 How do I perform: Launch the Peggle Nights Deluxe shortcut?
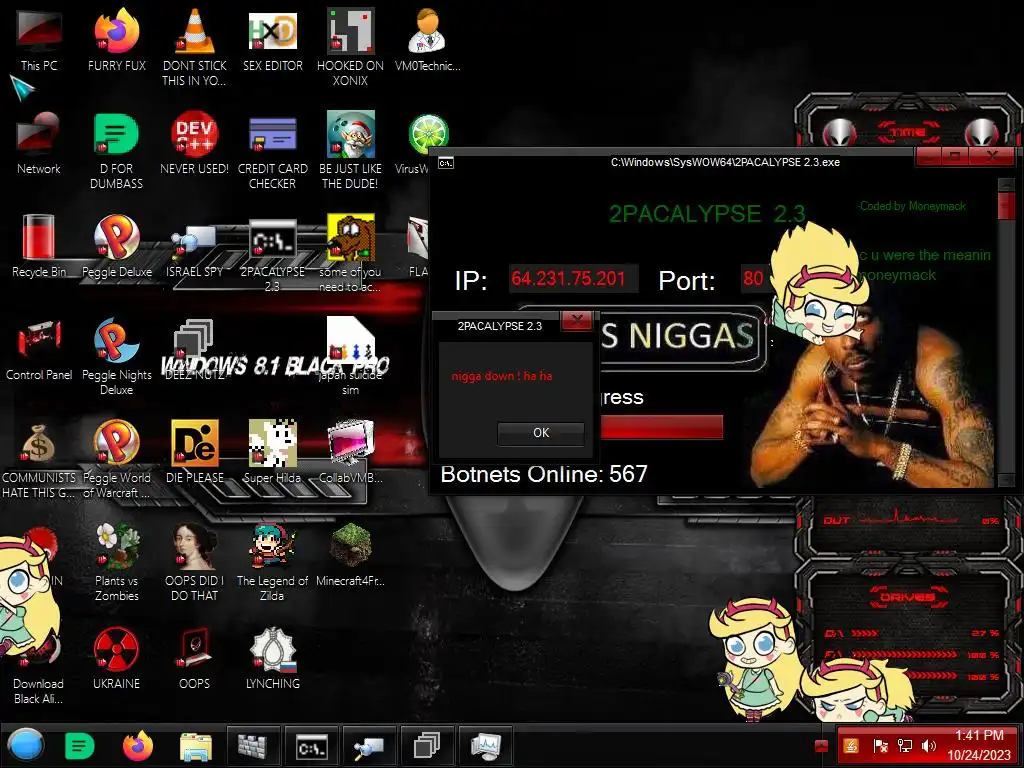116,356
